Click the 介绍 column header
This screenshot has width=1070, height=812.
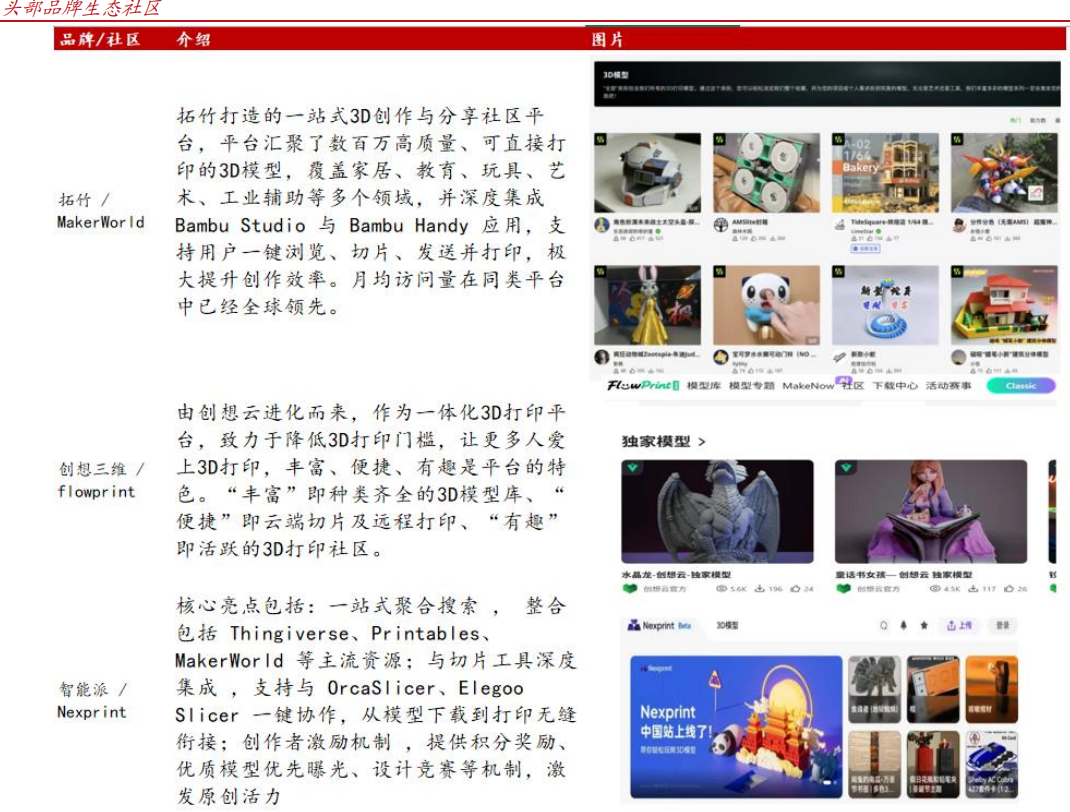[x=193, y=39]
